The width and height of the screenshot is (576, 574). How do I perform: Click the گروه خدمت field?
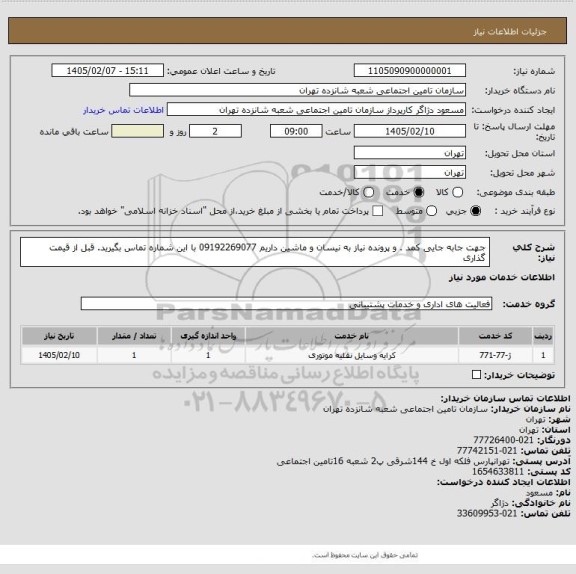tap(286, 304)
